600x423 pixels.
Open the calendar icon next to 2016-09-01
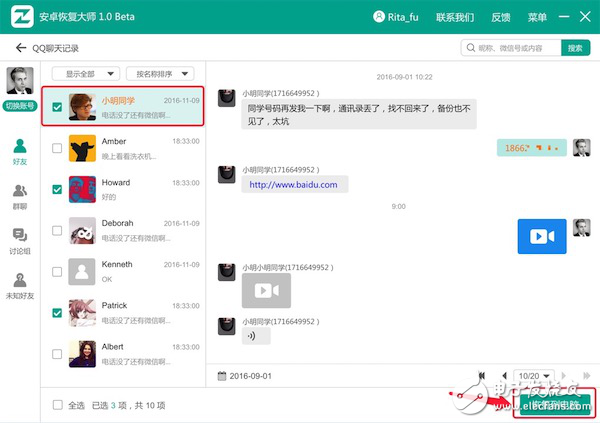(x=223, y=376)
